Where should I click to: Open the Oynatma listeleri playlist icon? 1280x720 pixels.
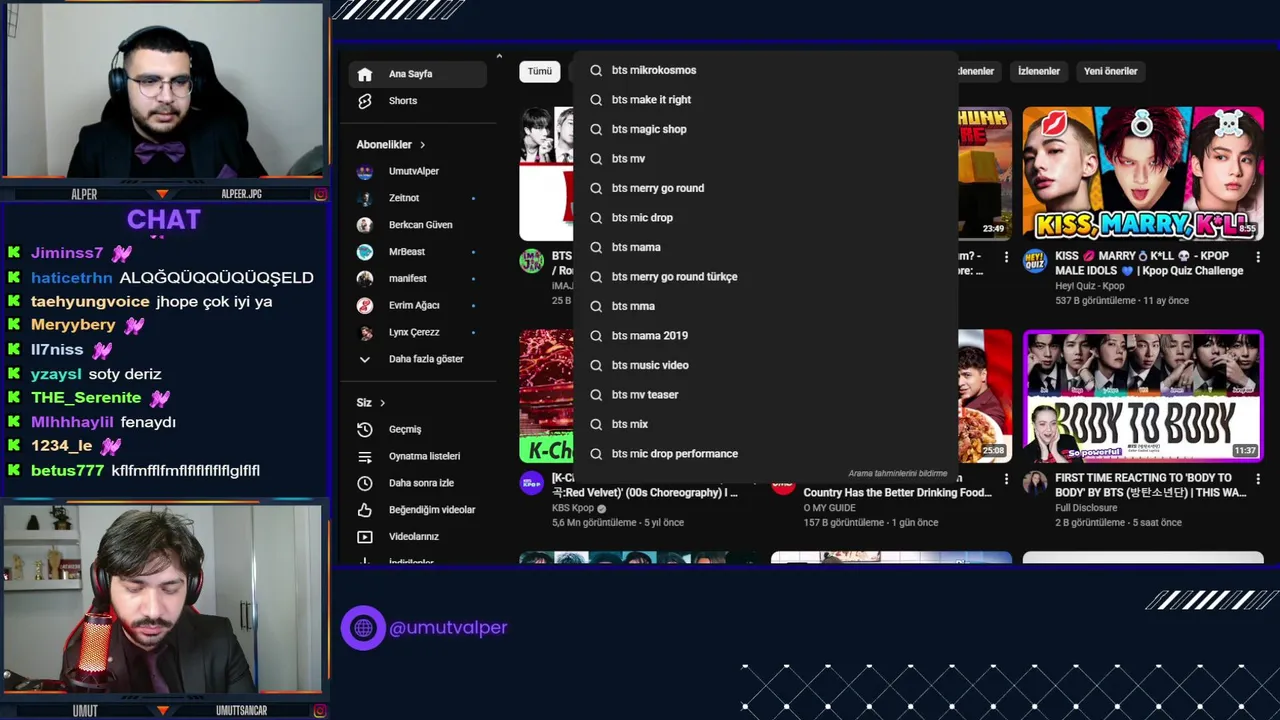coord(365,456)
